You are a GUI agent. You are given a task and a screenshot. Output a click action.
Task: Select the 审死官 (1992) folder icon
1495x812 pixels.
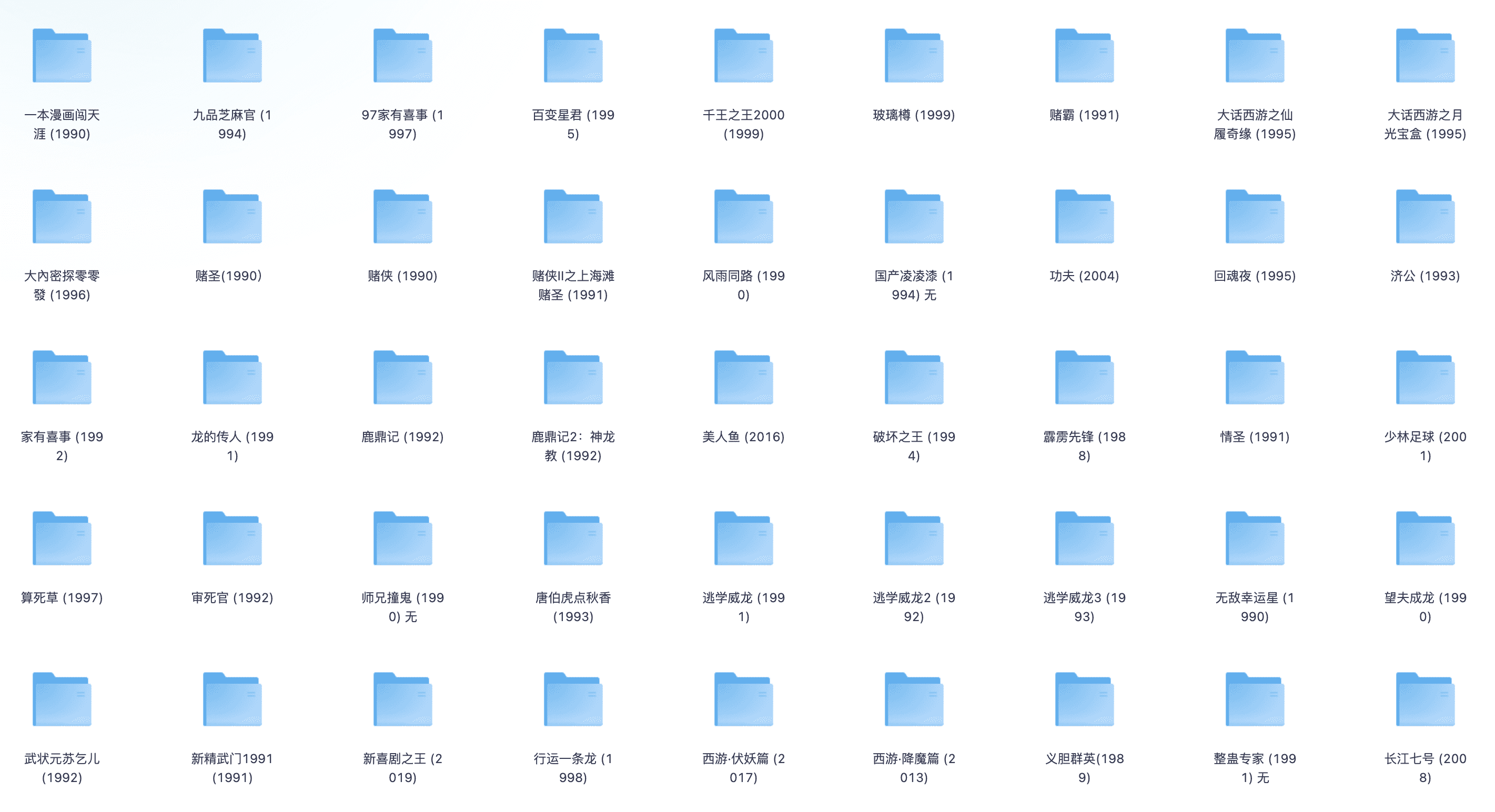point(232,538)
